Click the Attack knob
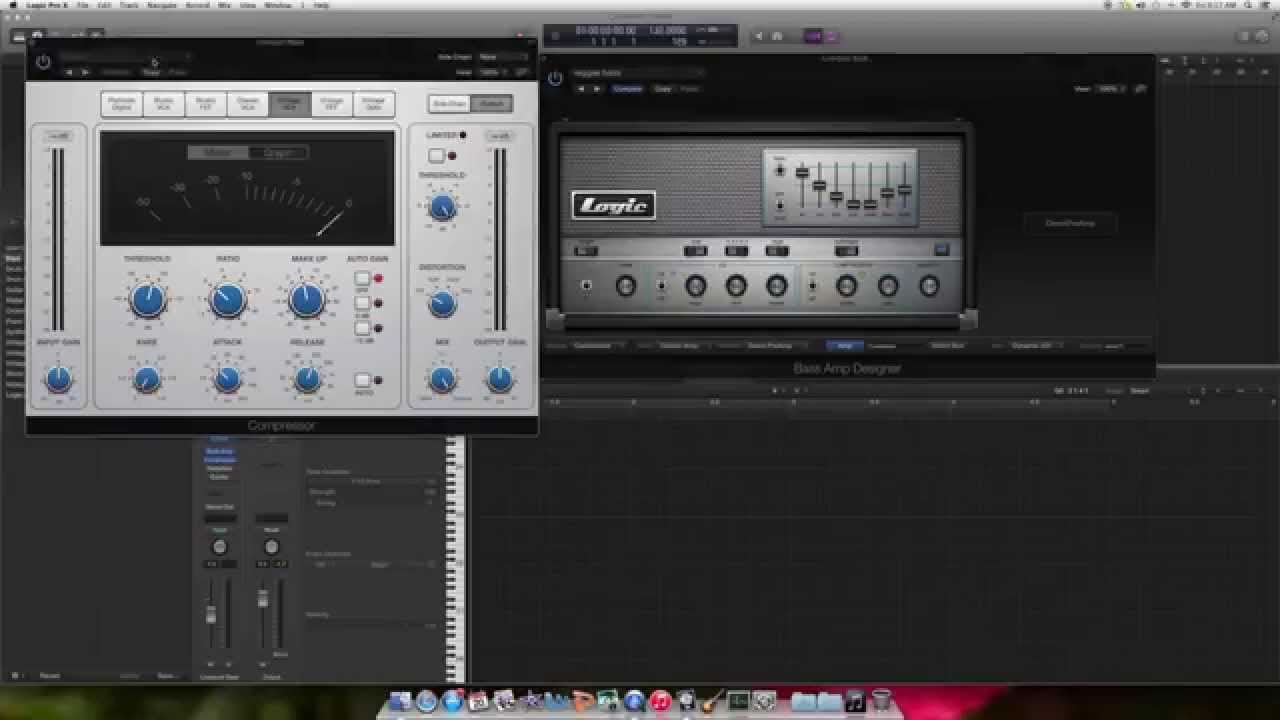This screenshot has height=720, width=1280. 227,378
